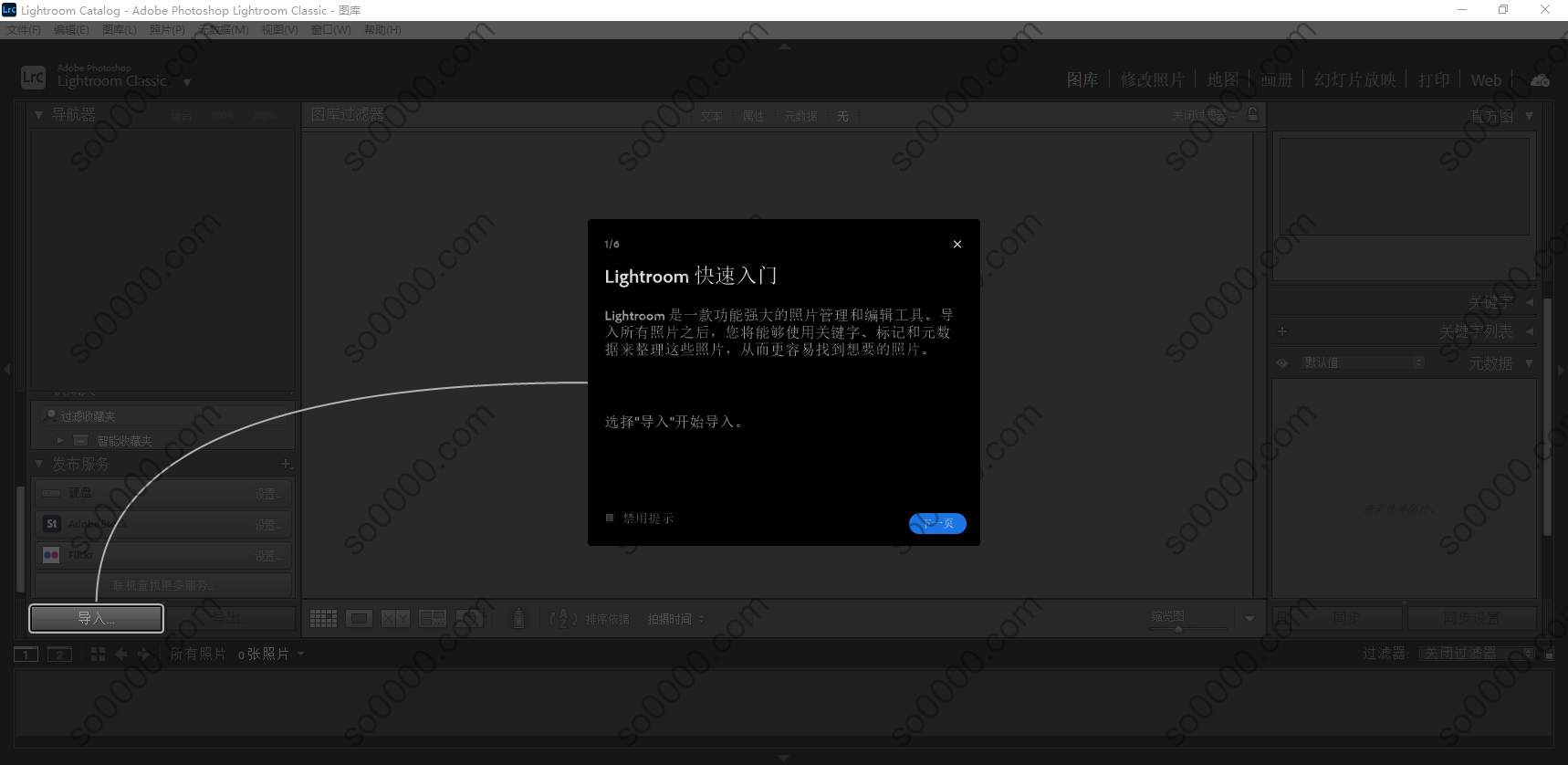Add keyword with plus icon in Keyword List
Screen dimensions: 1568x765
pos(1282,331)
